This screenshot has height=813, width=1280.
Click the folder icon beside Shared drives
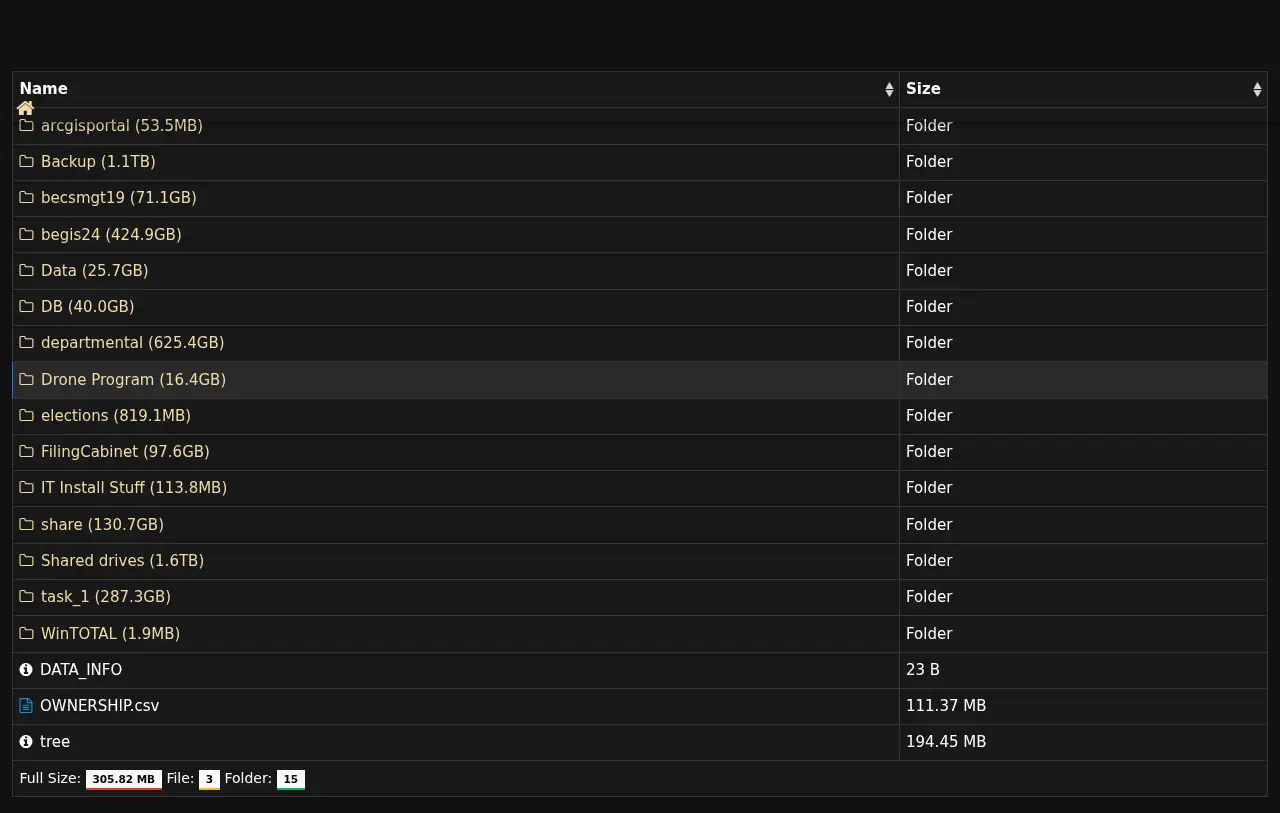[x=27, y=561]
